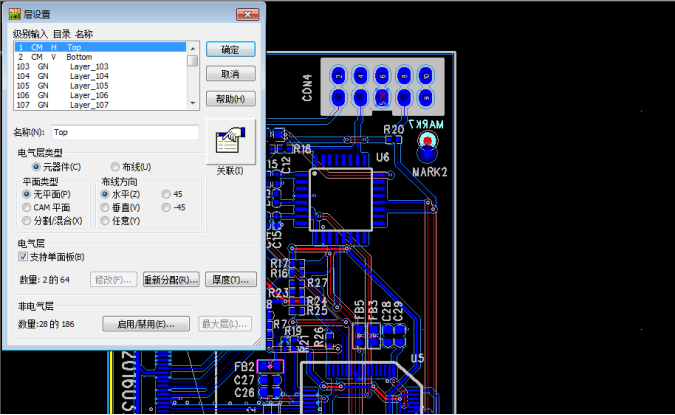Click the 启用/禁用(E)... button
Screen dimensions: 675x415
click(146, 324)
